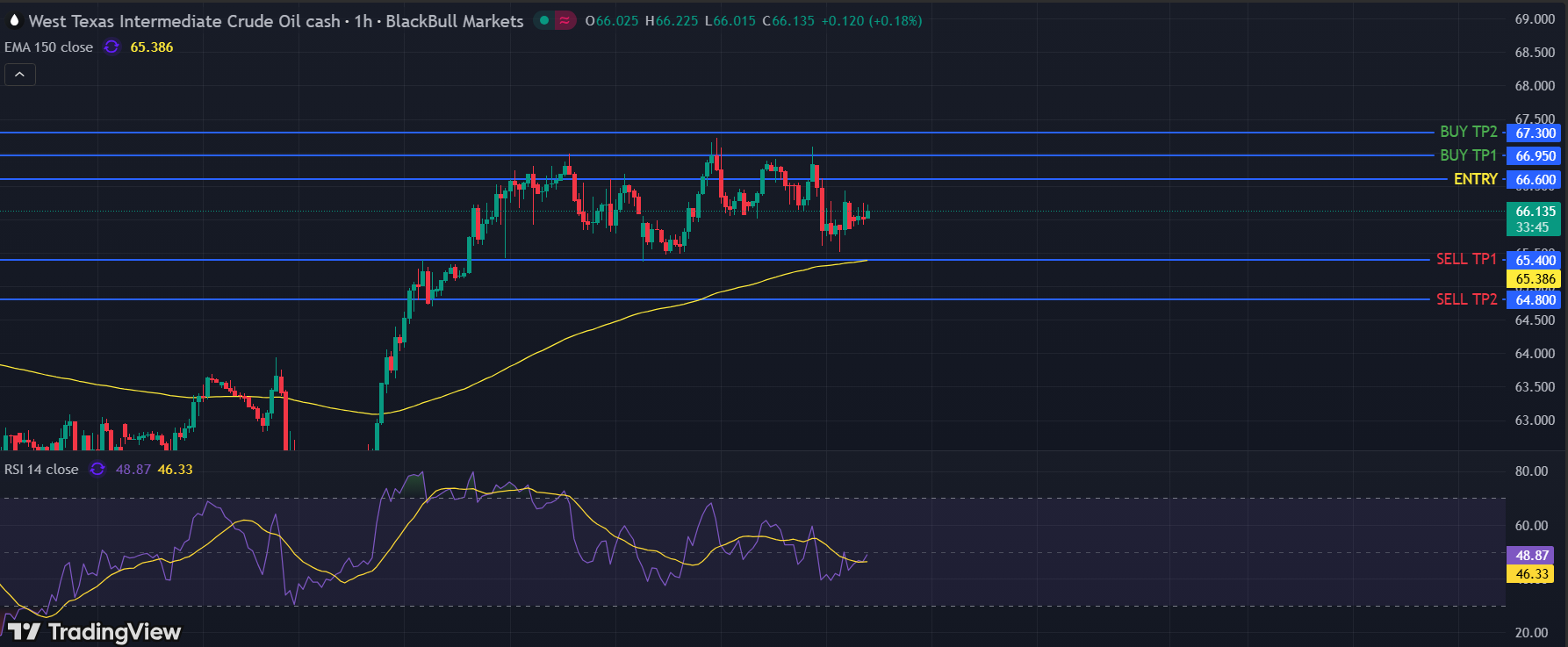Image resolution: width=1568 pixels, height=647 pixels.
Task: Select the SELL TP1 line label
Action: pyautogui.click(x=1466, y=259)
